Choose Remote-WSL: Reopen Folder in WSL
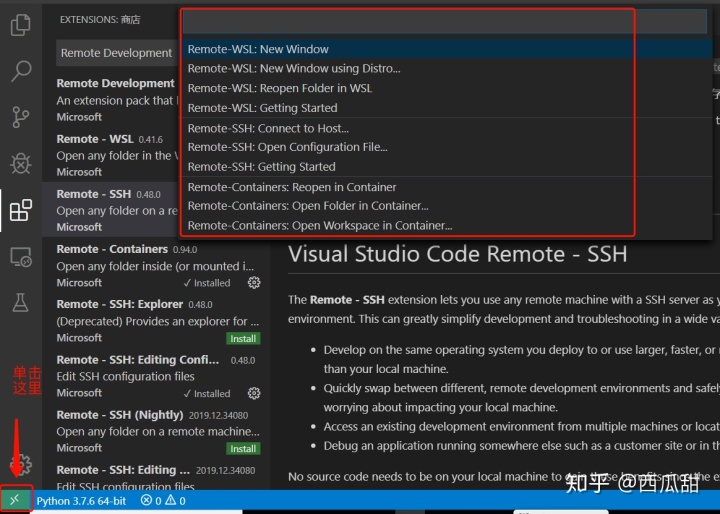The height and width of the screenshot is (514, 720). point(447,88)
